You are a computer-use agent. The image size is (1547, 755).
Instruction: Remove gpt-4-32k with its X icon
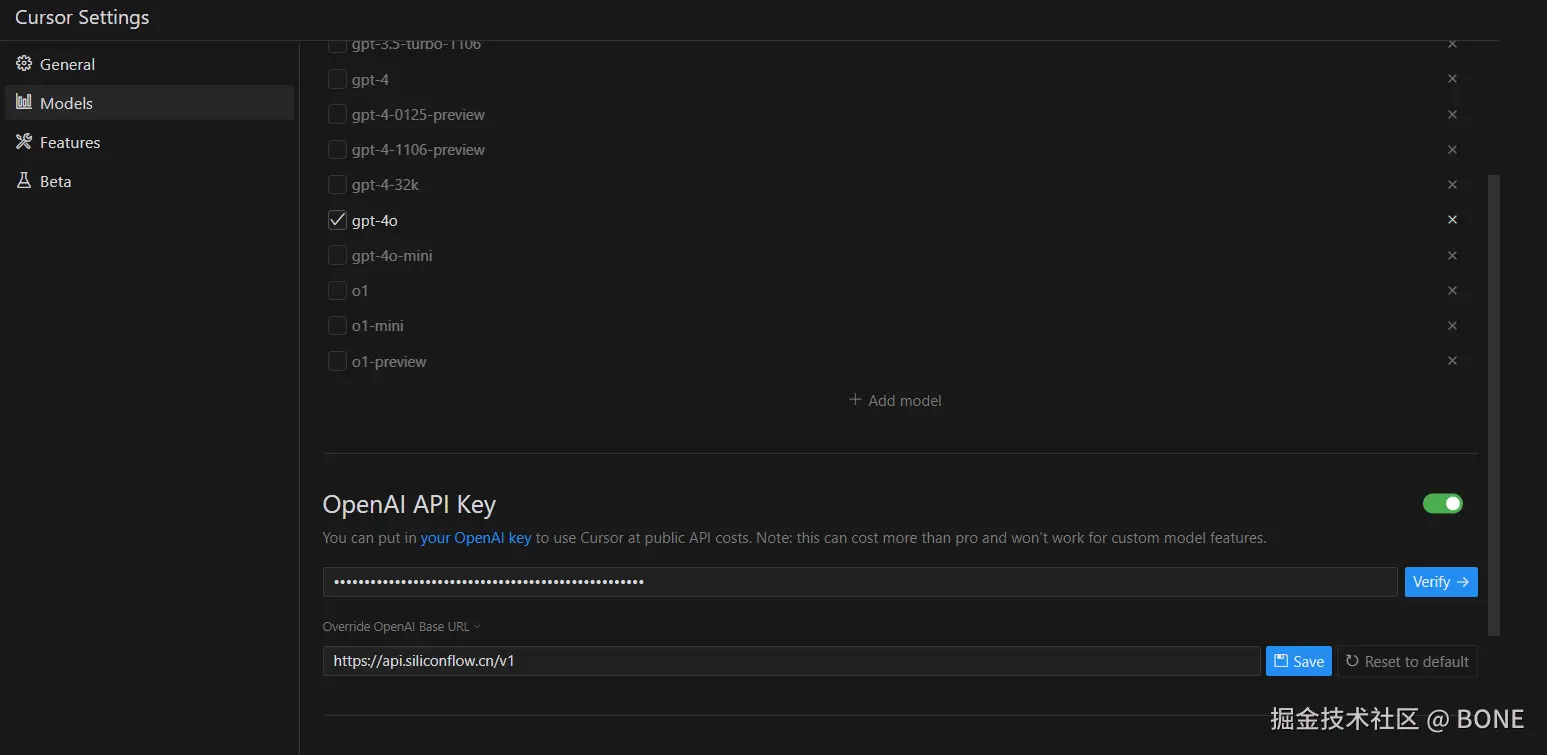click(1452, 184)
